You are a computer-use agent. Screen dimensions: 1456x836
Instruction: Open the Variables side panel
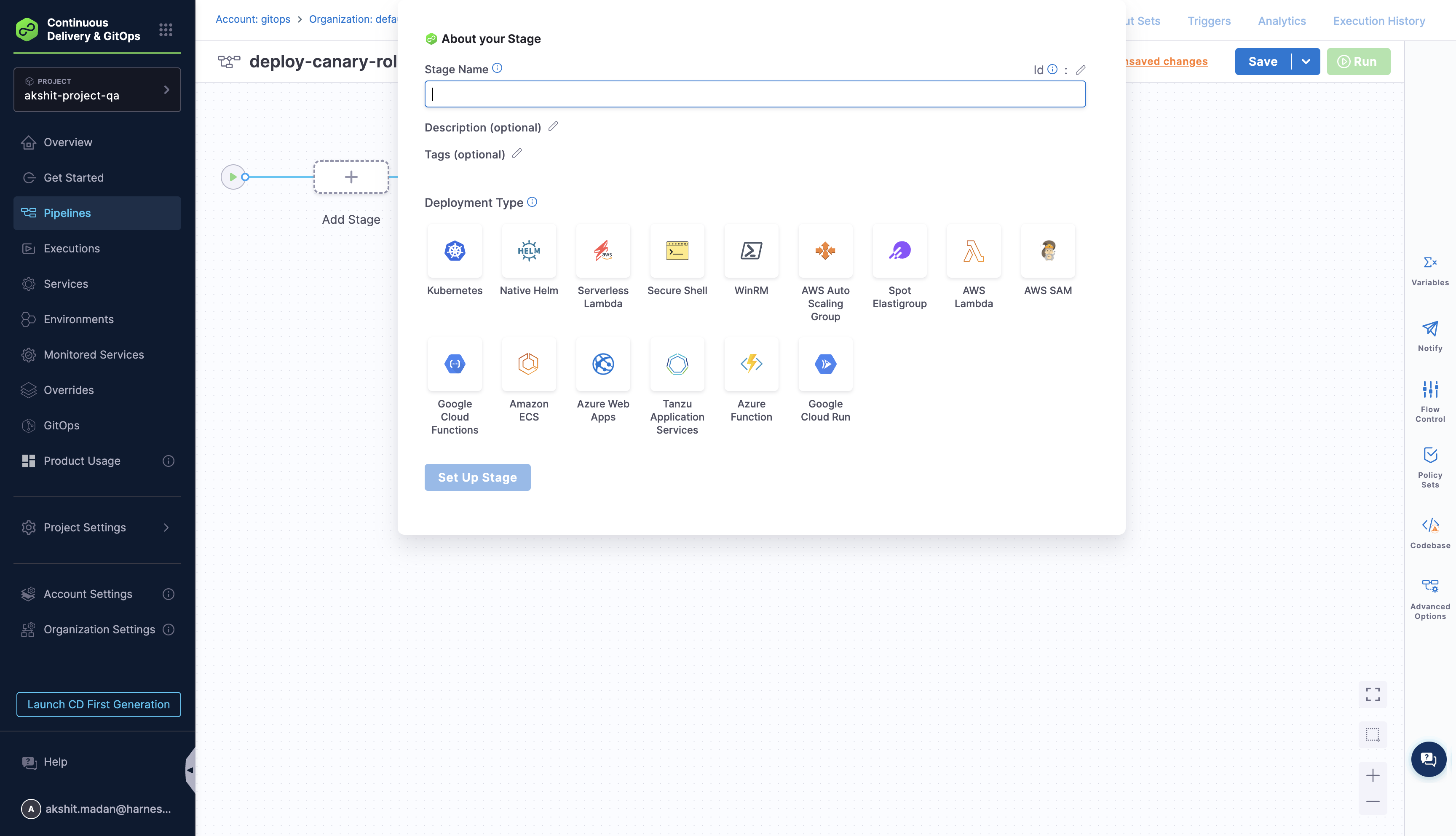tap(1429, 271)
